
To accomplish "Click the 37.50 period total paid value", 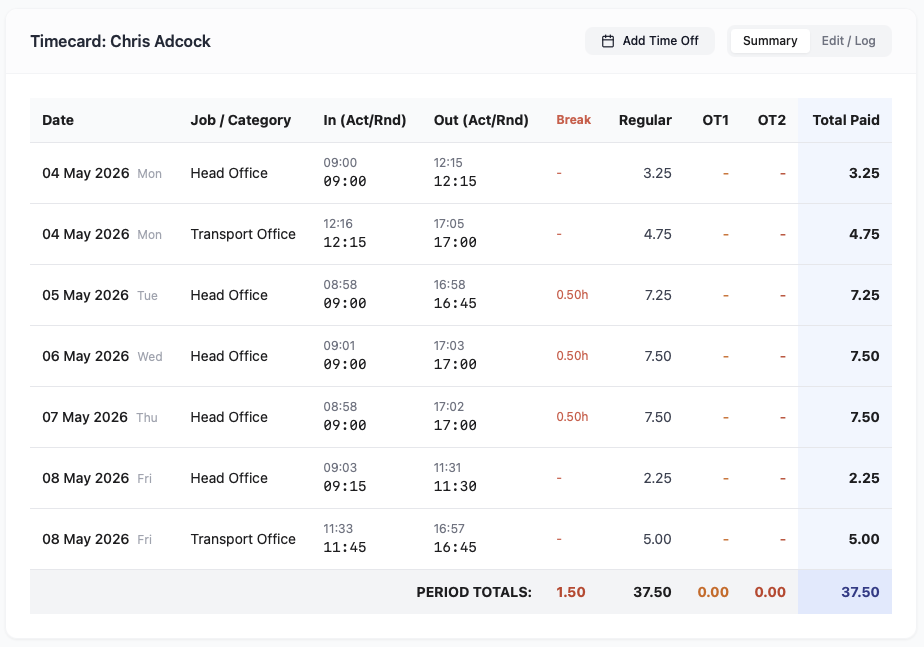I will [x=860, y=592].
